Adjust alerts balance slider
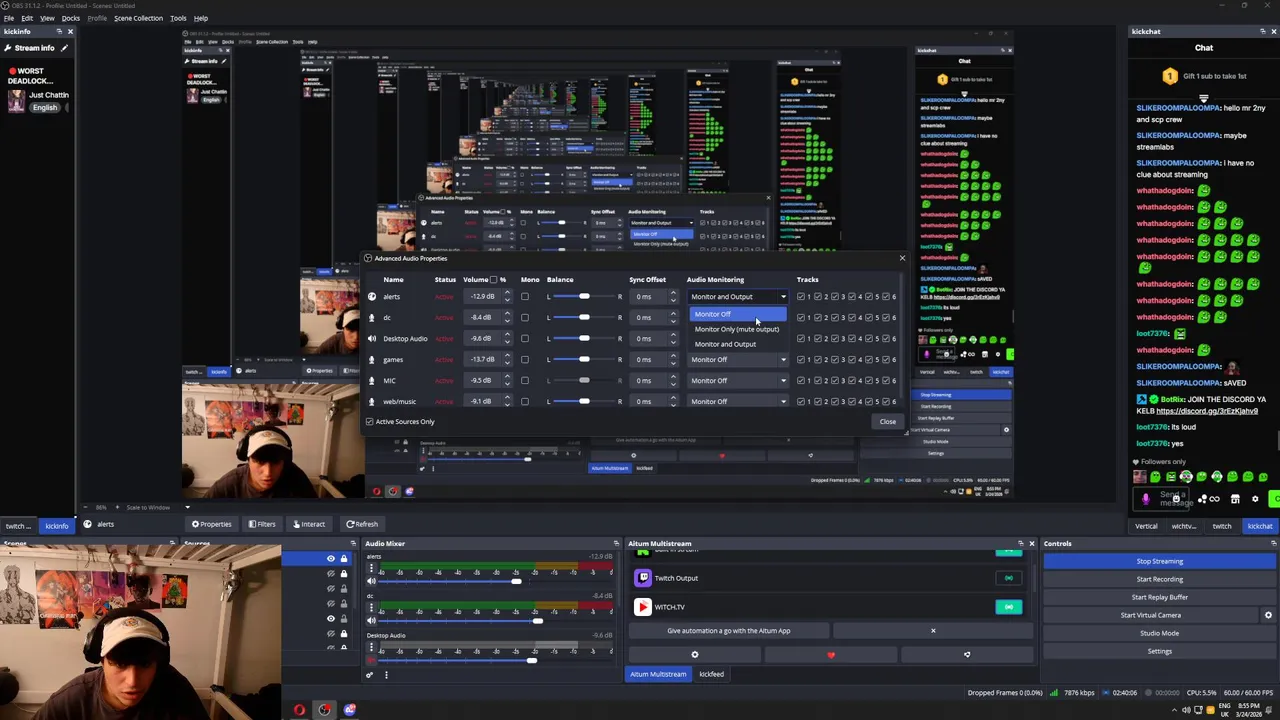Image resolution: width=1280 pixels, height=720 pixels. 584,297
